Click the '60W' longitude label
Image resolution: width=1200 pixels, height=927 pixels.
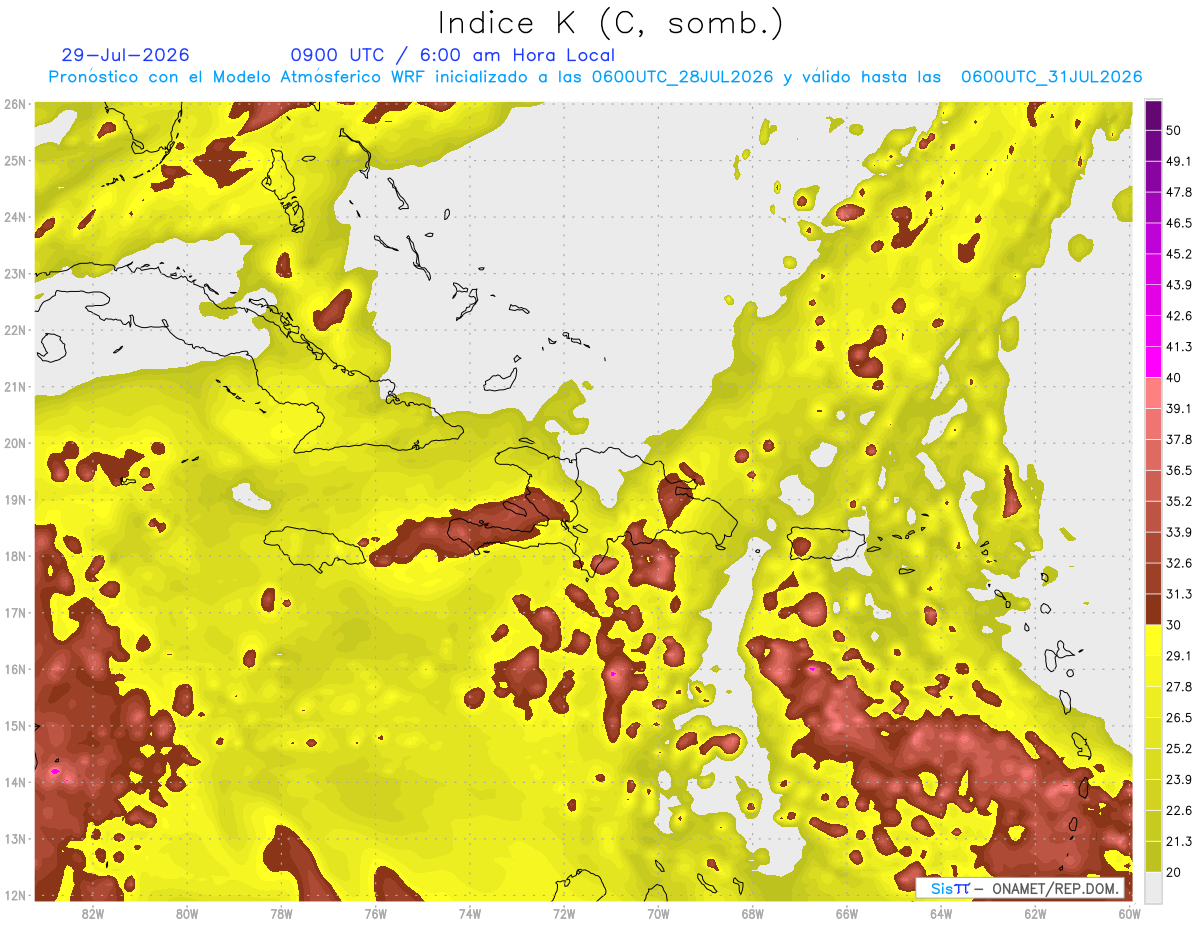pyautogui.click(x=1129, y=914)
